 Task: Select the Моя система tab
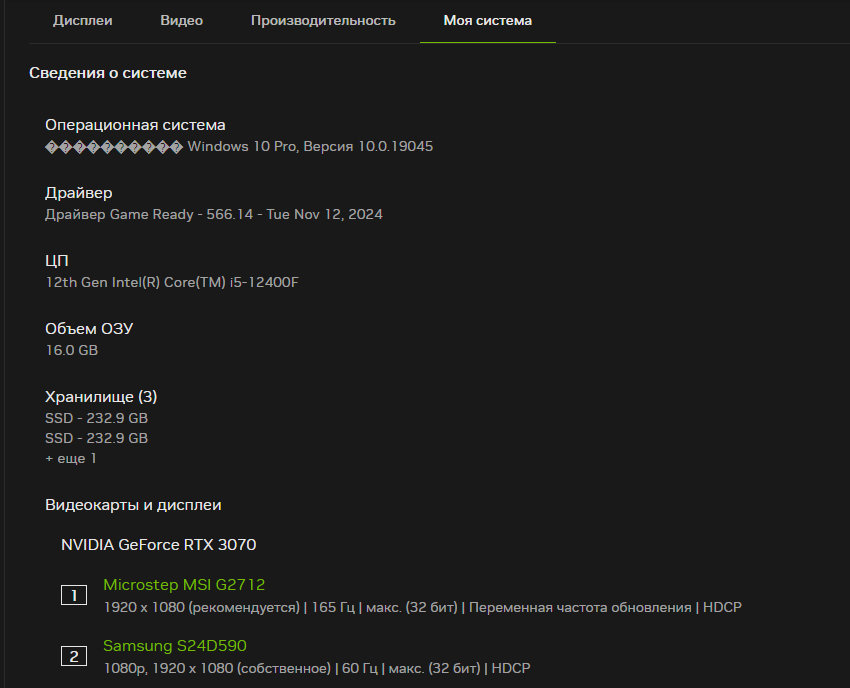pyautogui.click(x=487, y=21)
